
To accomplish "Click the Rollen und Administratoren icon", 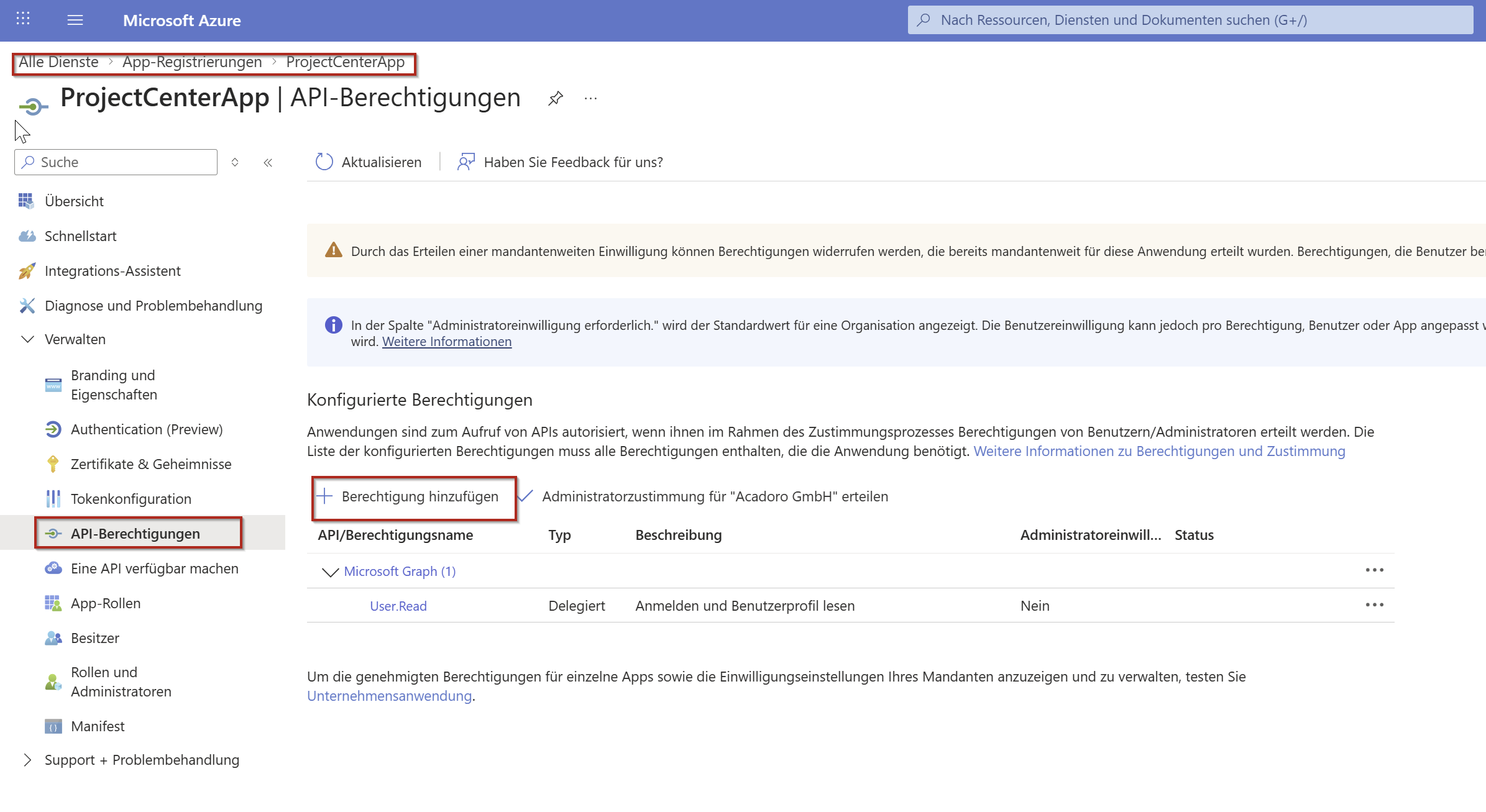I will 53,682.
